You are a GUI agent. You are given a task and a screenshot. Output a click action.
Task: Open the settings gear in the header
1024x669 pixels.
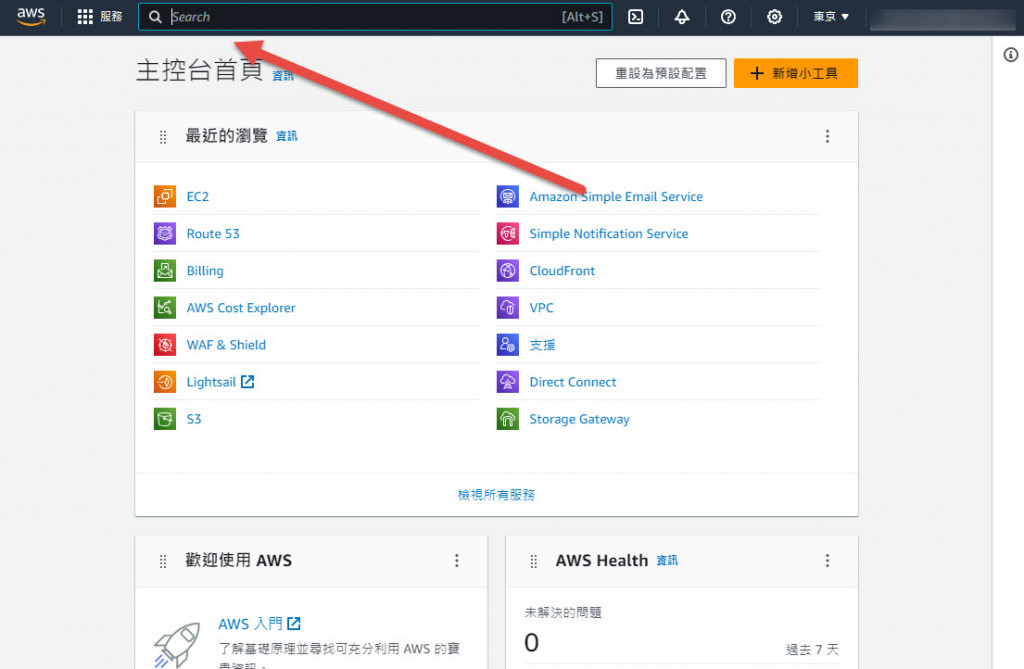pos(775,17)
